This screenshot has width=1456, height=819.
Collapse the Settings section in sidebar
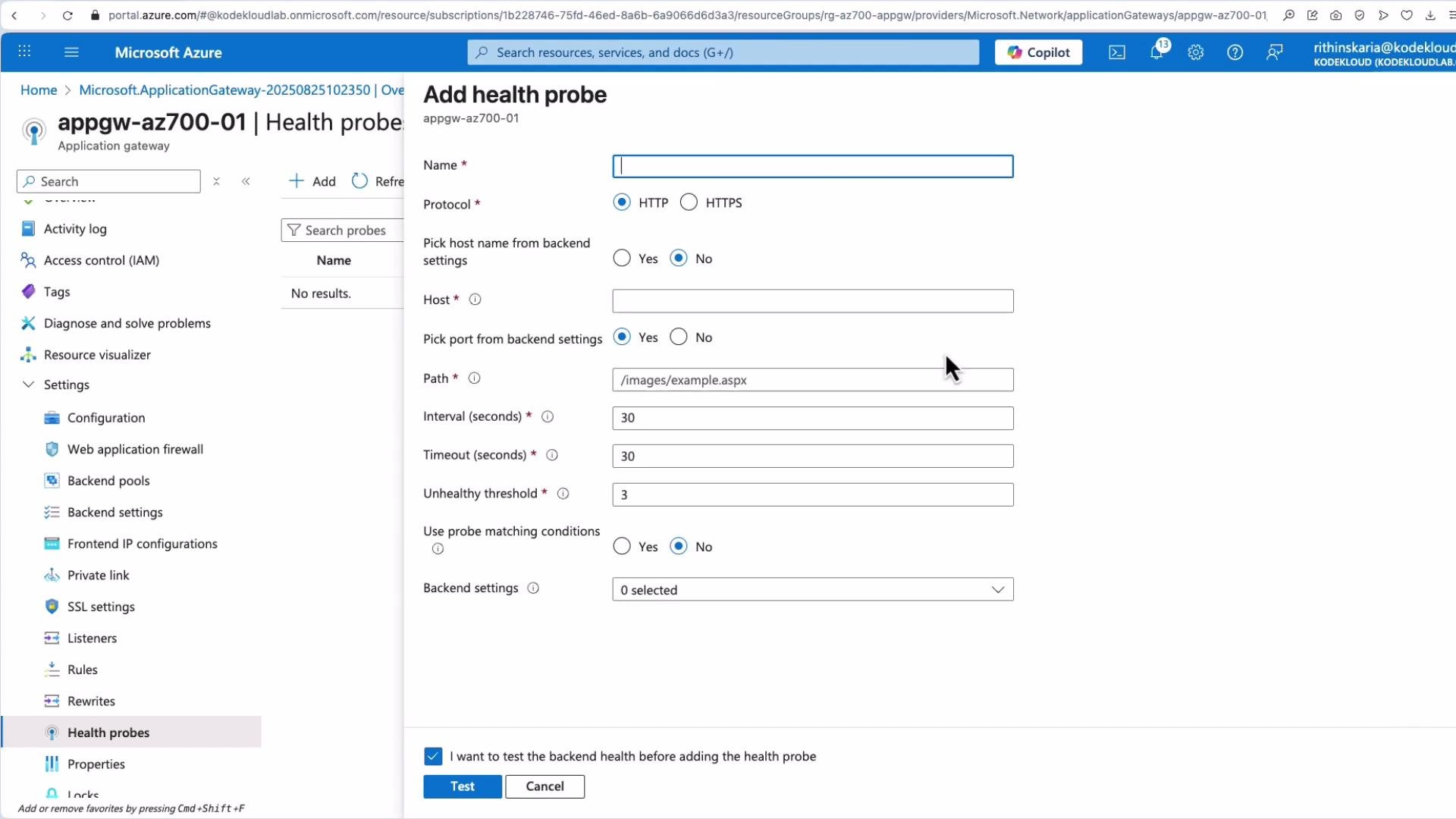tap(29, 384)
